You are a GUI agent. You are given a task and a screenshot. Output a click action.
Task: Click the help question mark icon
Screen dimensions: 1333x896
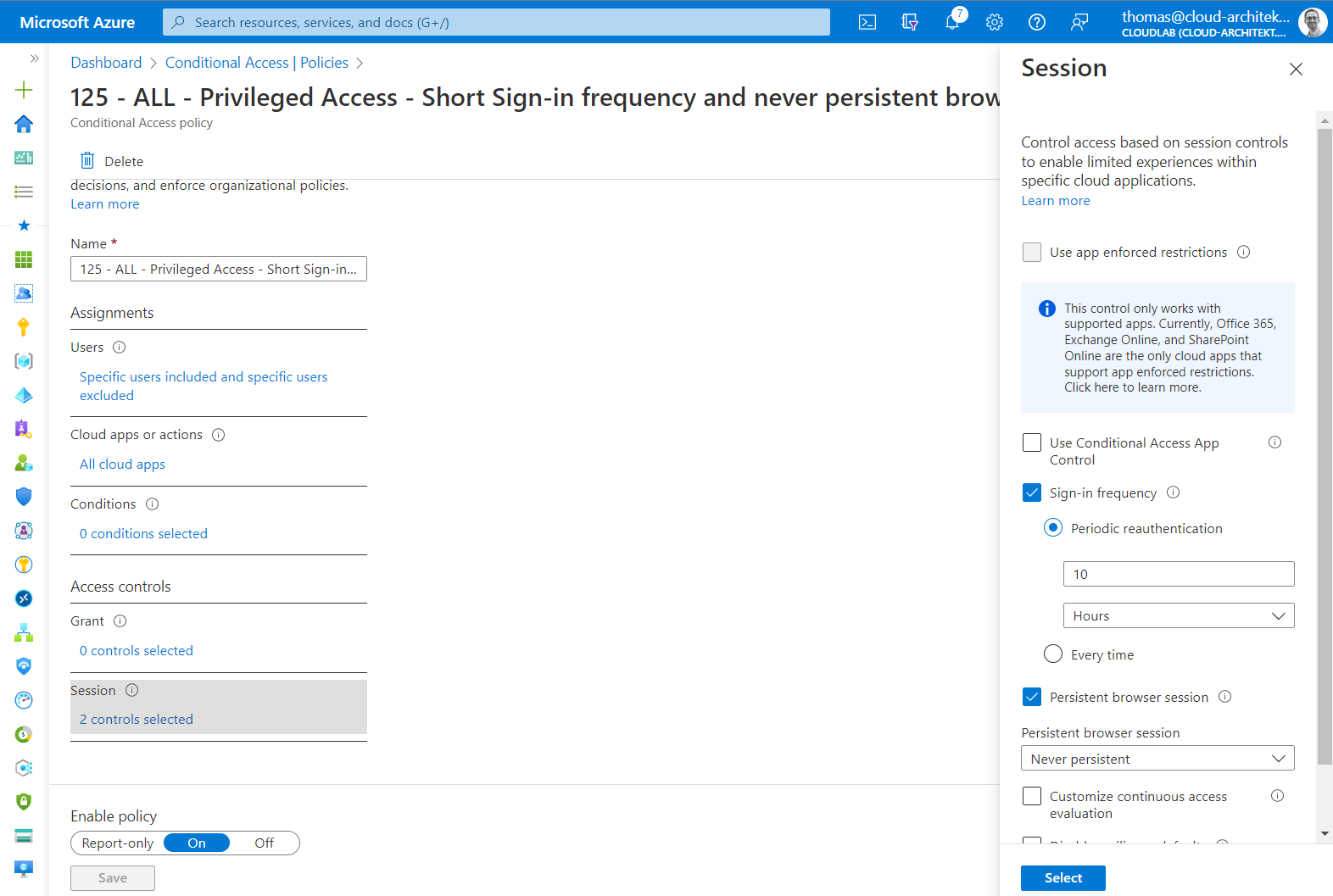[x=1037, y=22]
